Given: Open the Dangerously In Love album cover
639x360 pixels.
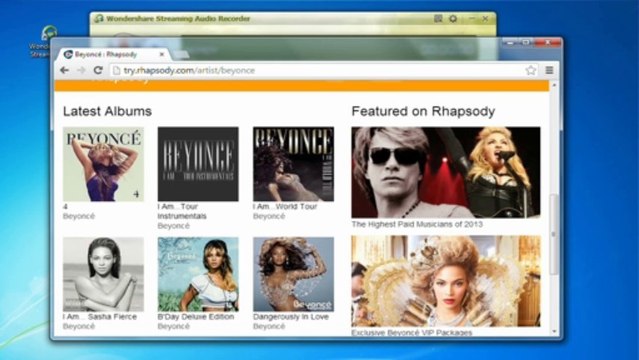Looking at the screenshot, I should point(293,274).
